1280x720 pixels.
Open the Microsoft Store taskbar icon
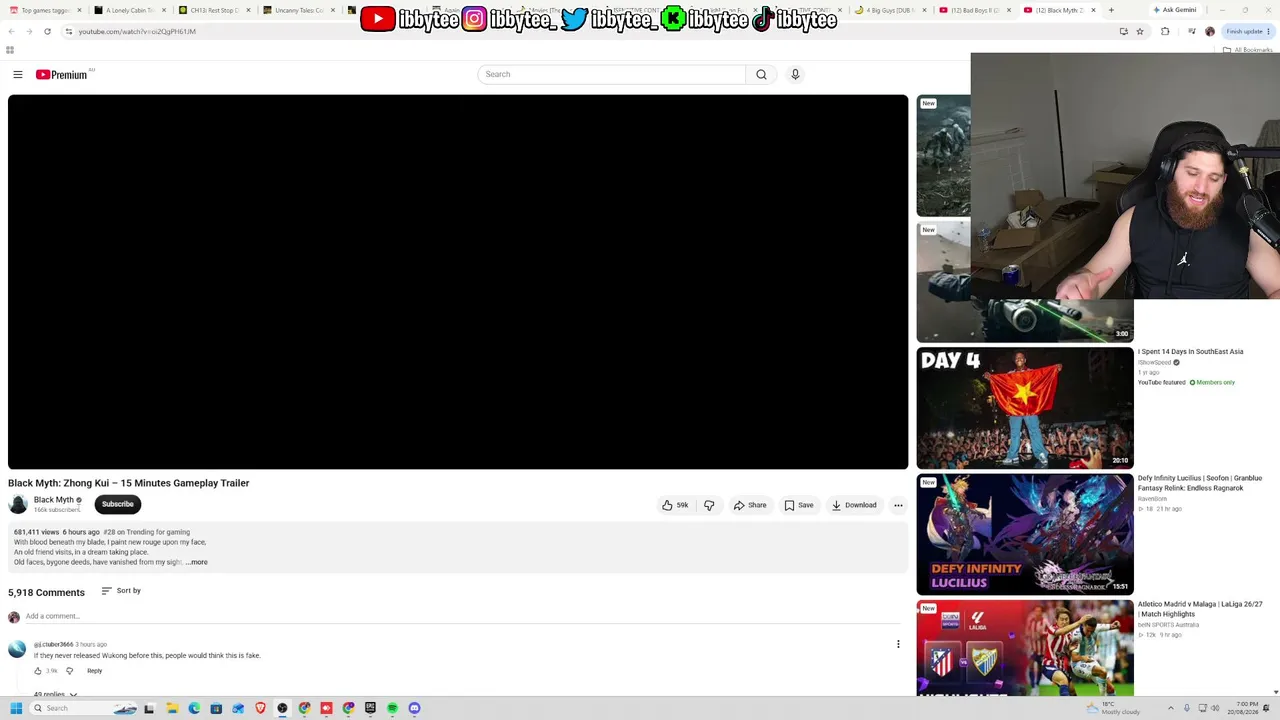pyautogui.click(x=216, y=708)
